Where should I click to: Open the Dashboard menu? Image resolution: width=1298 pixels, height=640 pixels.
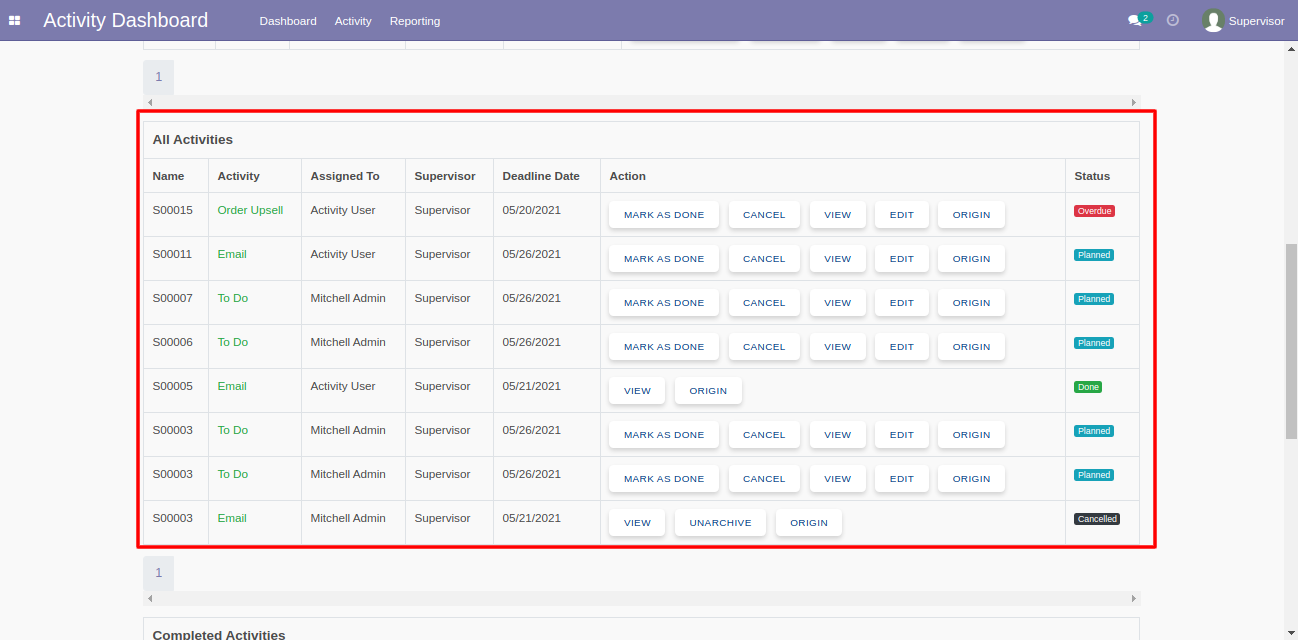(x=288, y=21)
